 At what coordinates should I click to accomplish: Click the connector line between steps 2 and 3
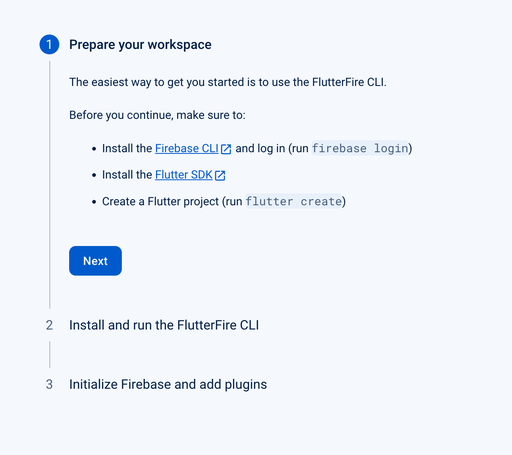tap(50, 354)
